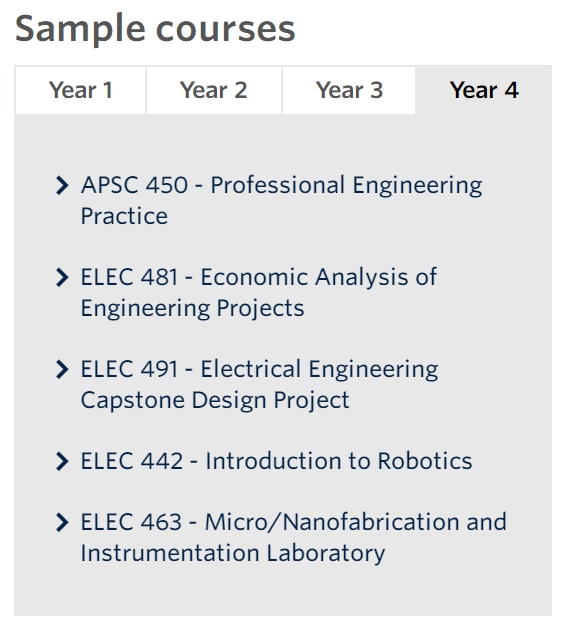Click the Capstone Design Project text line
This screenshot has width=565, height=625.
click(x=215, y=400)
